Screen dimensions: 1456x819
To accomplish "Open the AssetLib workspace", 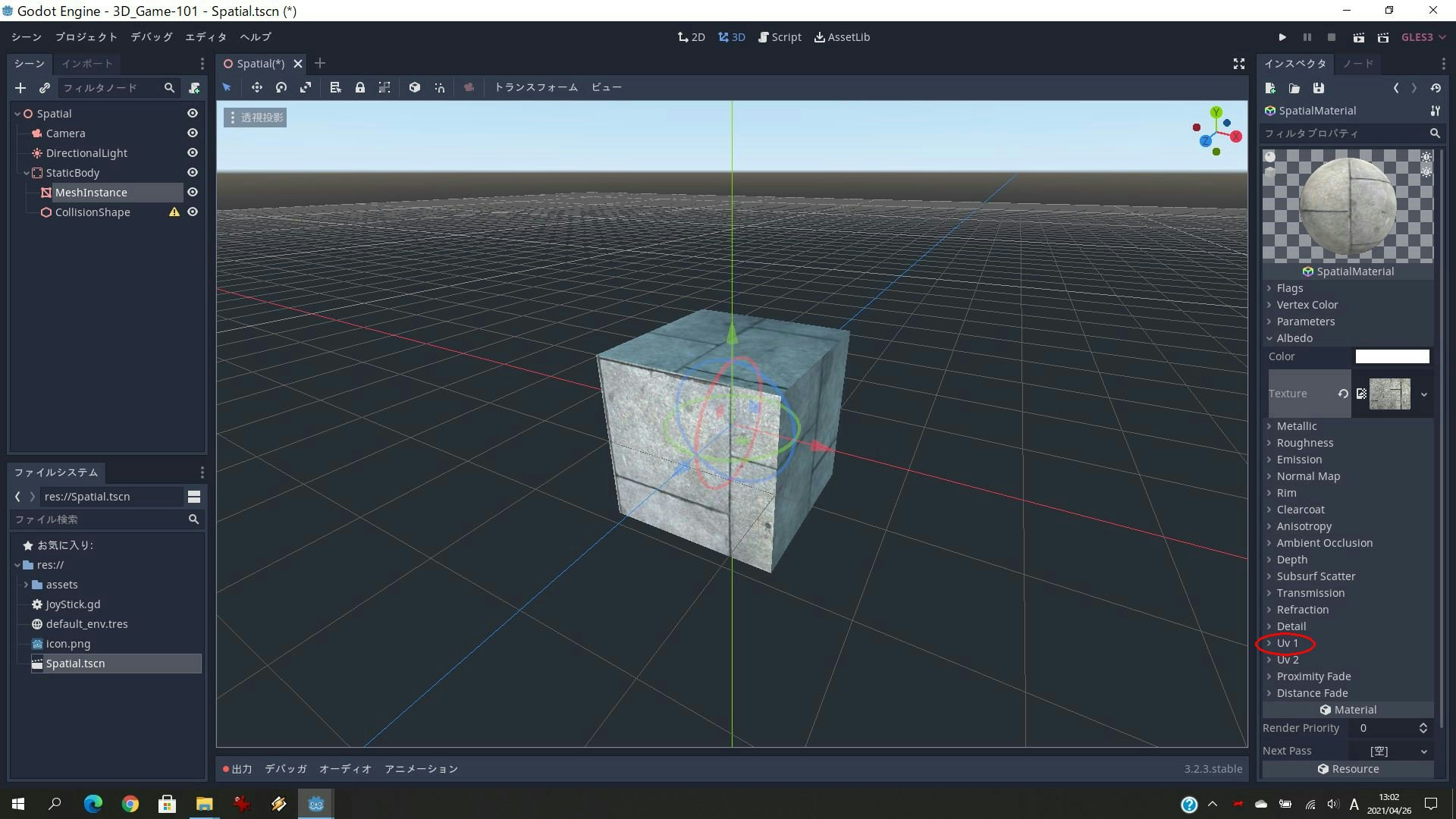I will [841, 36].
